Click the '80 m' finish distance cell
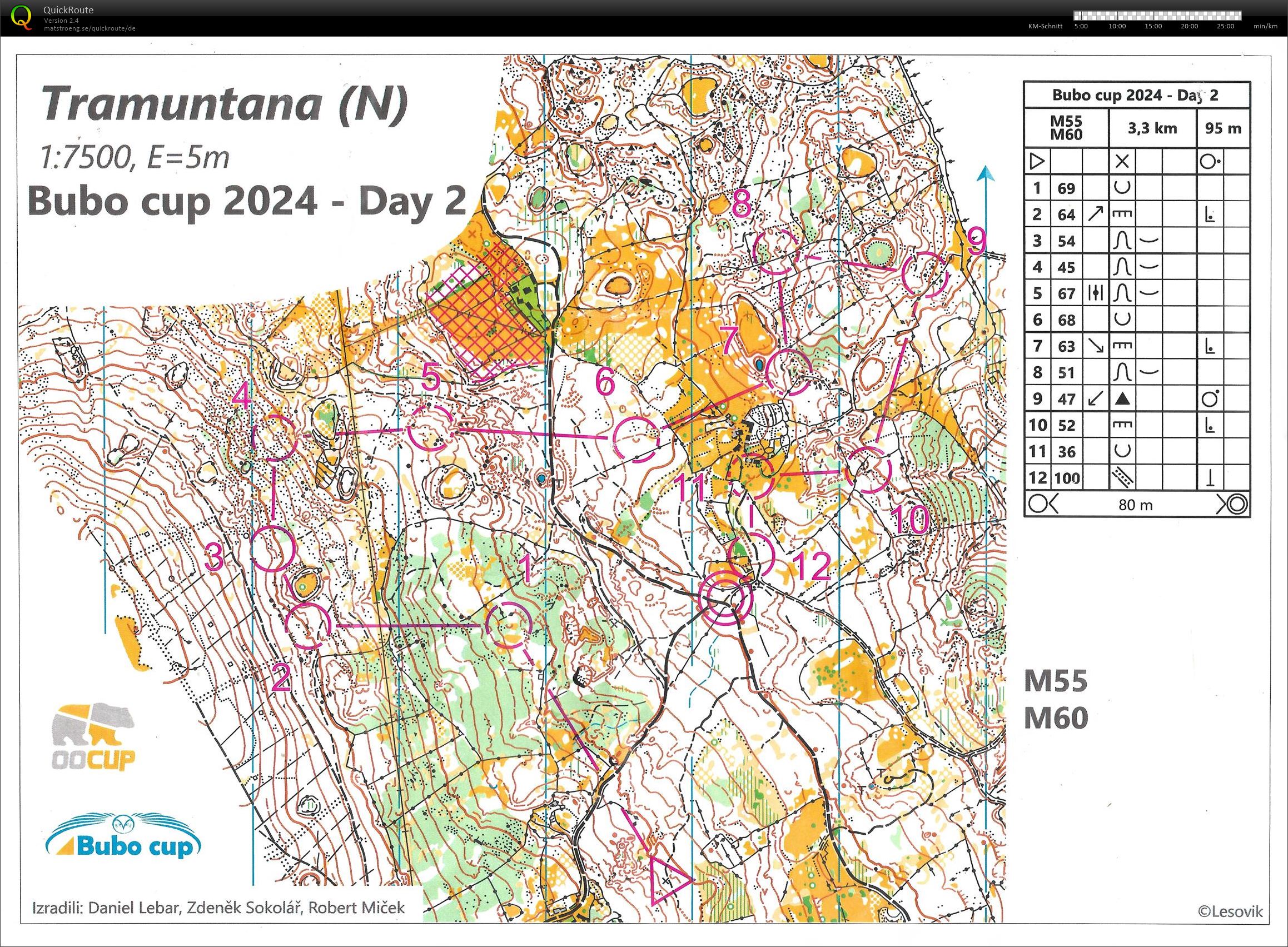Screen dimensions: 1288x947 (x=1136, y=505)
